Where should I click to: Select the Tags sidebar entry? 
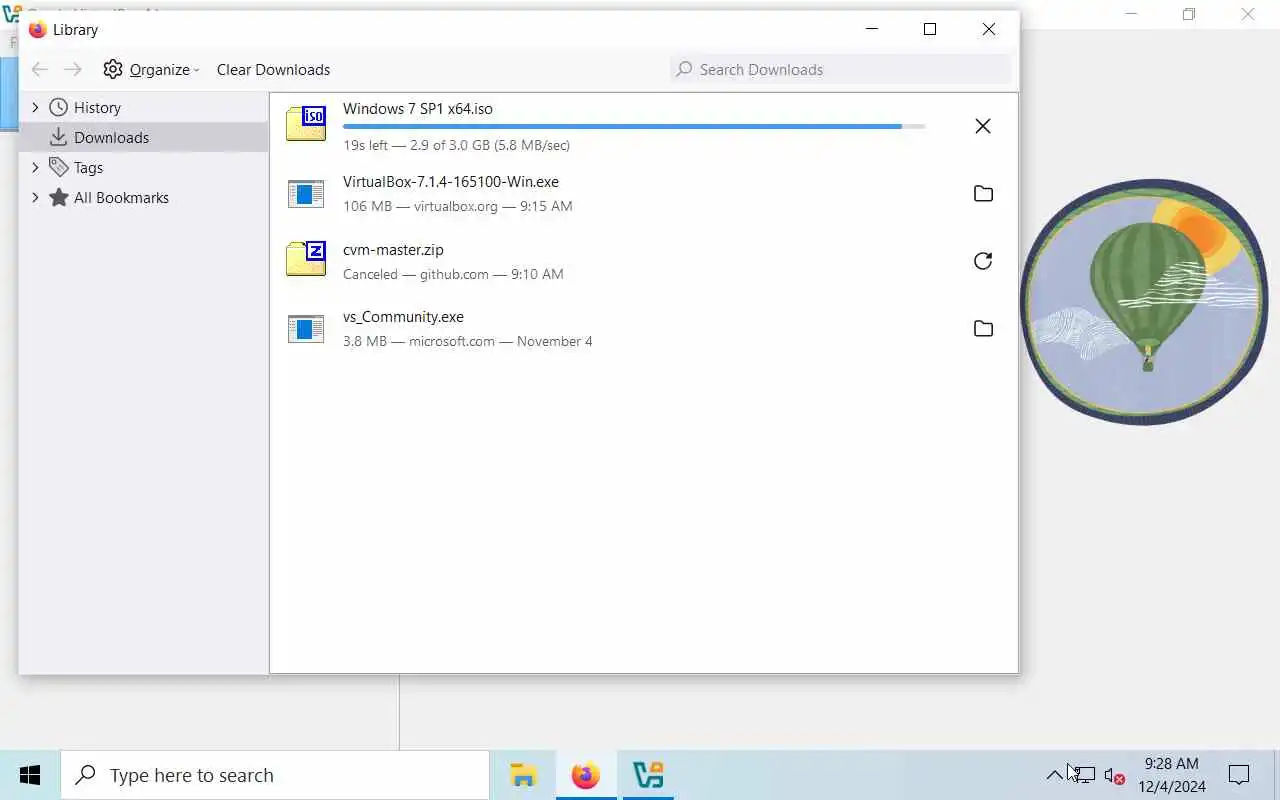tap(144, 167)
